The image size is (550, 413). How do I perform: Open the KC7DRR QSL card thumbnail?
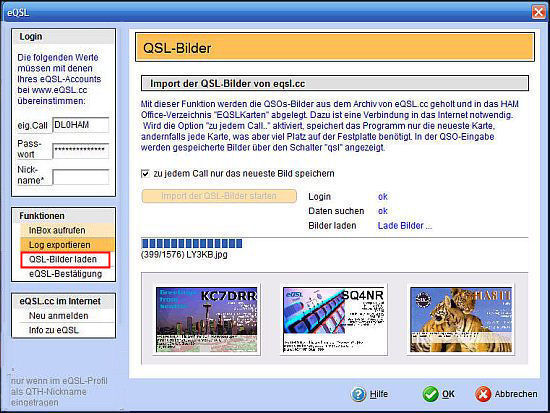tap(207, 319)
